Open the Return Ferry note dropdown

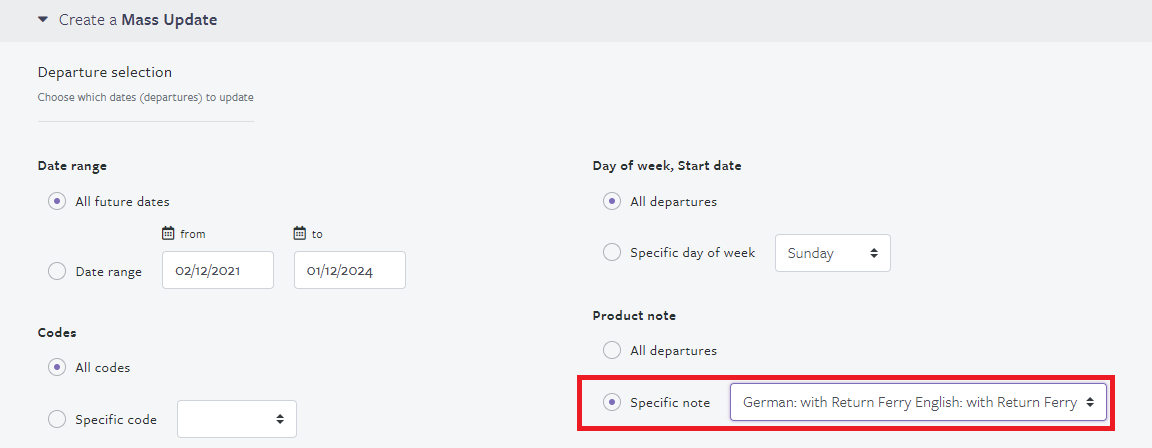pyautogui.click(x=917, y=402)
